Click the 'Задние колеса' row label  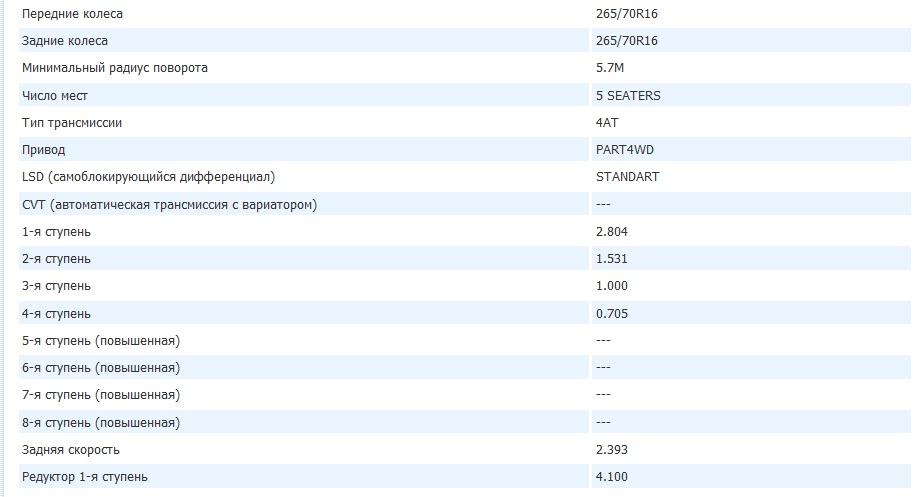click(x=64, y=41)
